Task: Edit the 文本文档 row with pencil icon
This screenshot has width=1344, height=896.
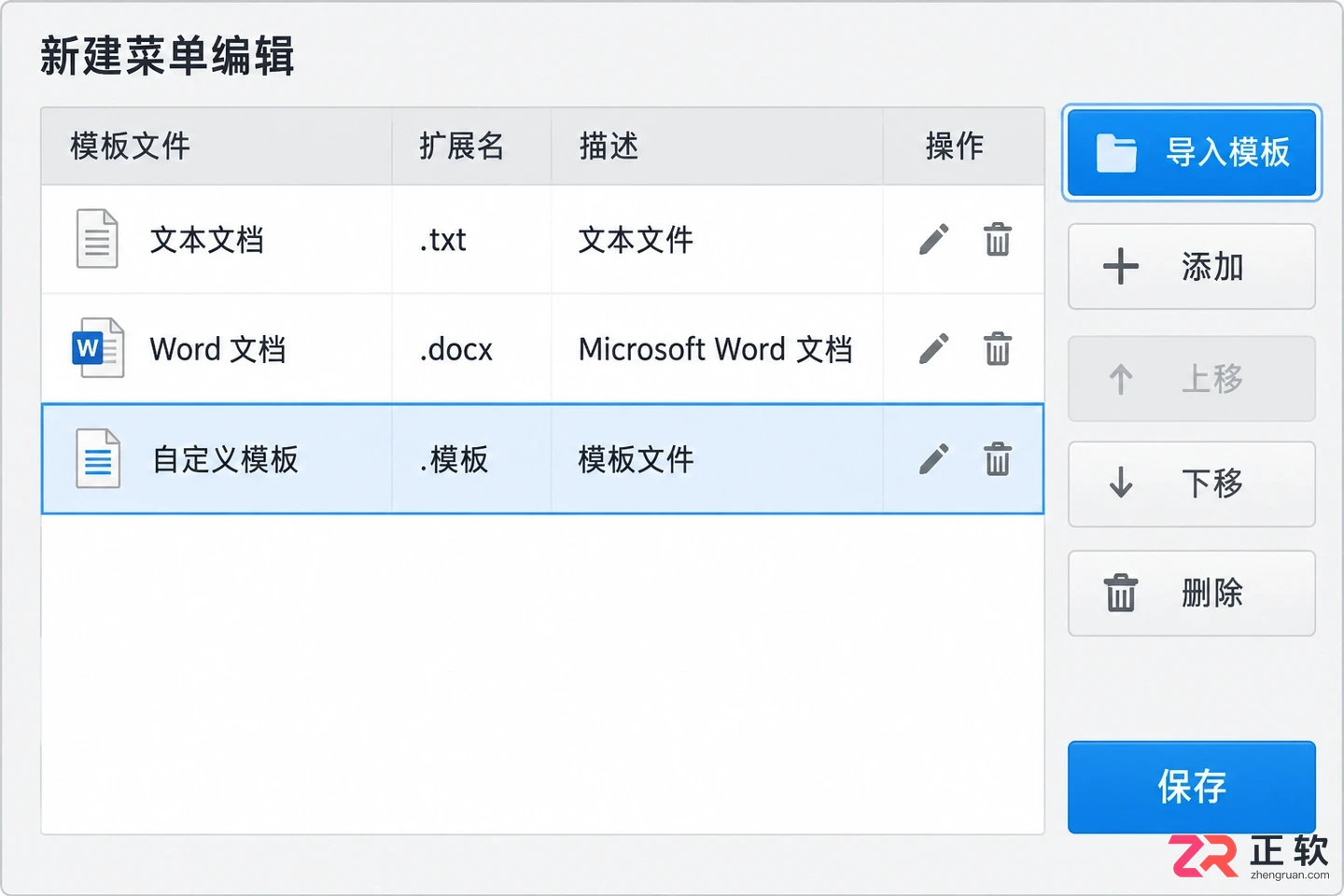Action: pyautogui.click(x=934, y=240)
